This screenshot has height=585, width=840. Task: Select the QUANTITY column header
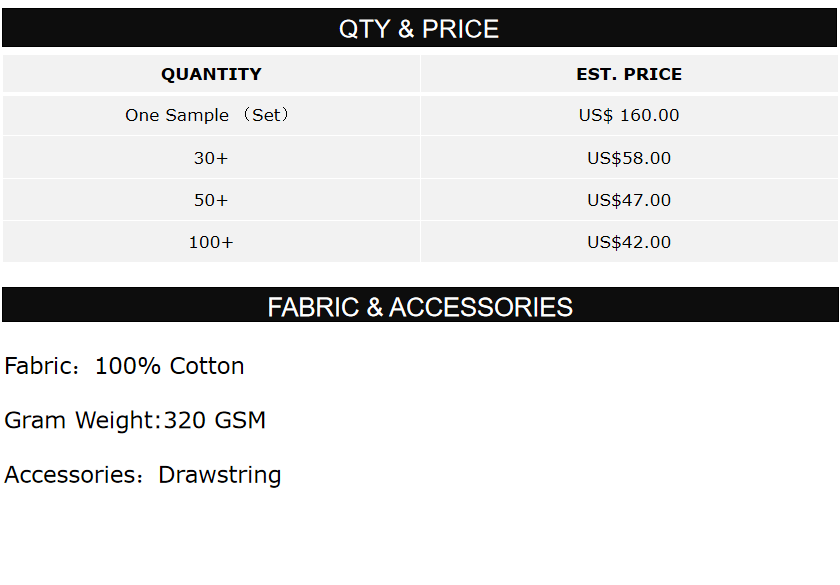pyautogui.click(x=211, y=74)
